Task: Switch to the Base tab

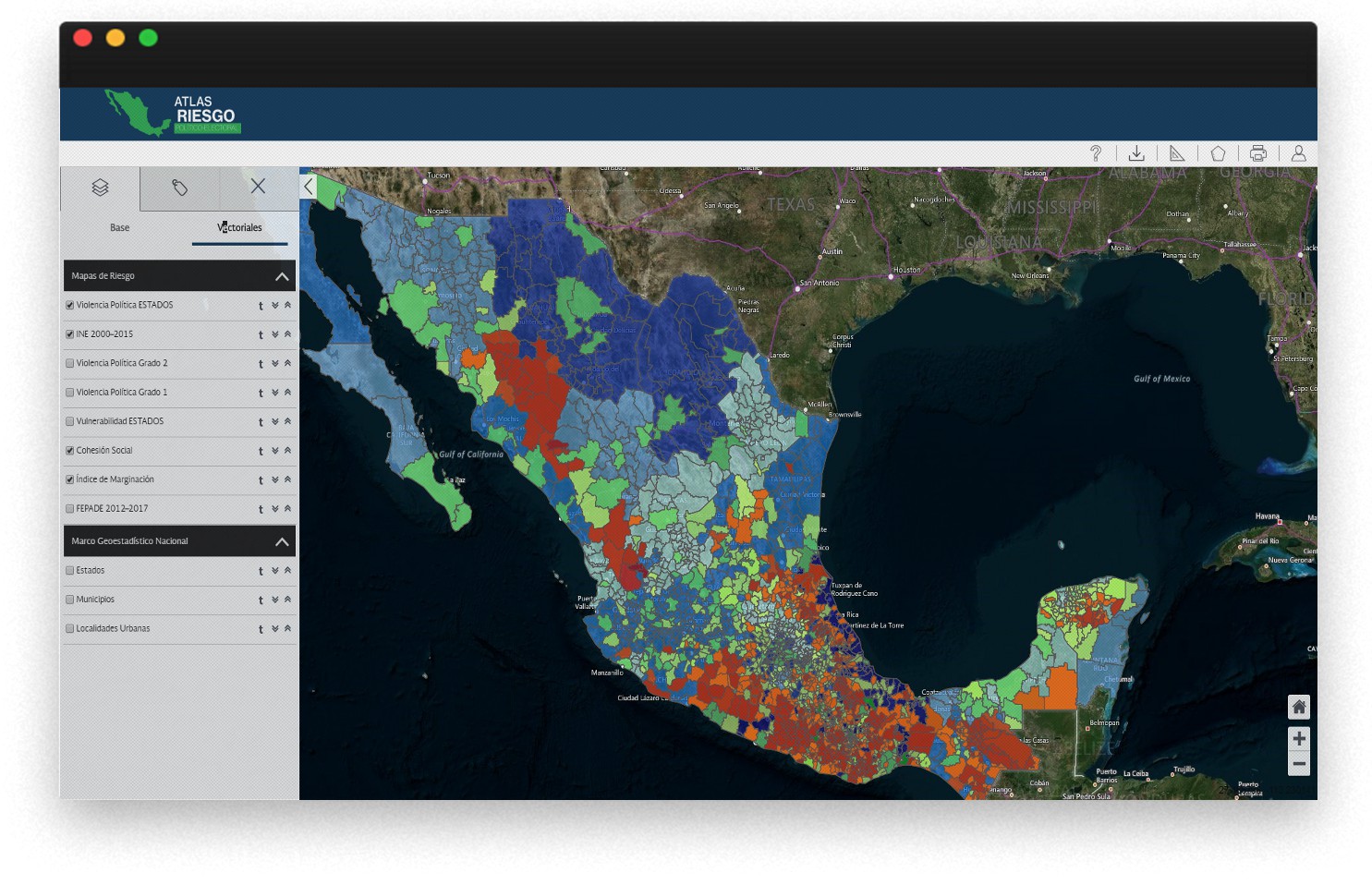Action: tap(120, 227)
